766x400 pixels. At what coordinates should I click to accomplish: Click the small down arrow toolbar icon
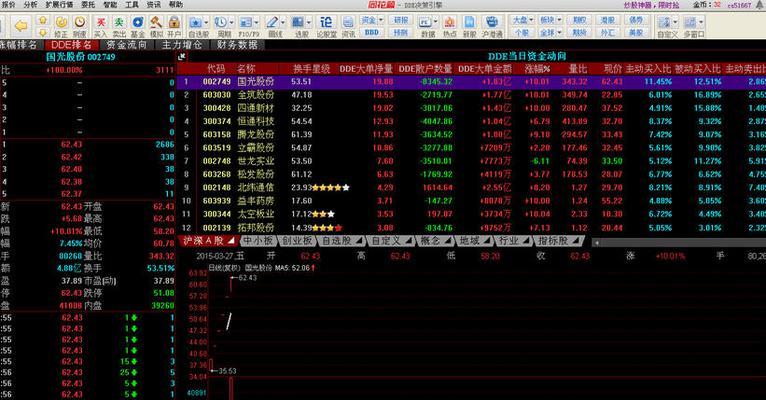coord(43,32)
